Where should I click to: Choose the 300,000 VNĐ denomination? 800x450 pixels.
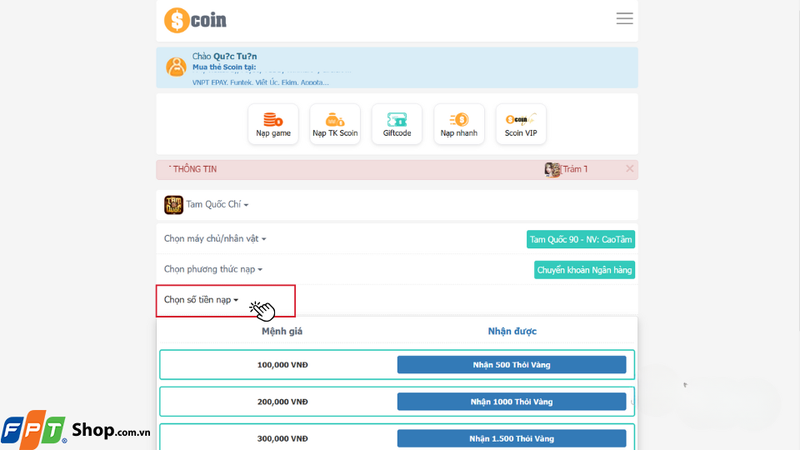[x=282, y=438]
